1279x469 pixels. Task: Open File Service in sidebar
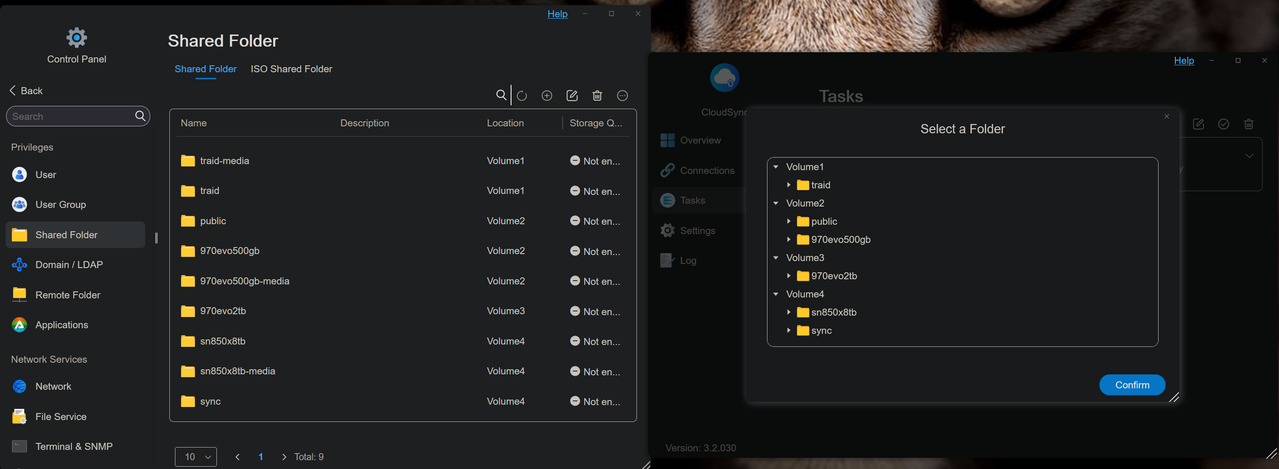tap(76, 416)
